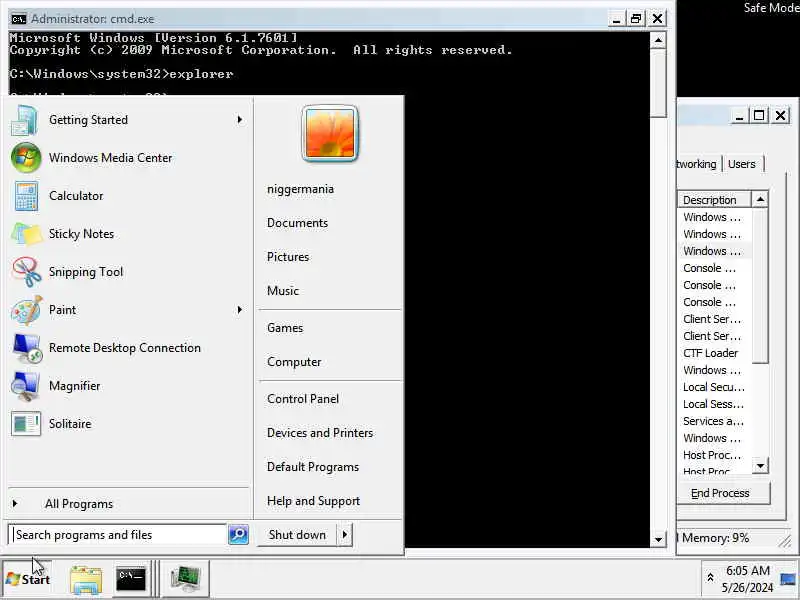Open Control Panel
Image resolution: width=800 pixels, height=600 pixels.
click(303, 399)
